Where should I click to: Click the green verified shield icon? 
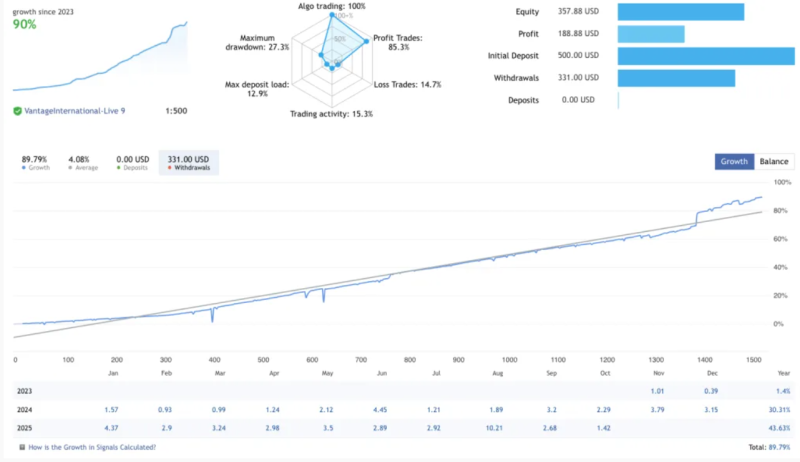pos(17,111)
